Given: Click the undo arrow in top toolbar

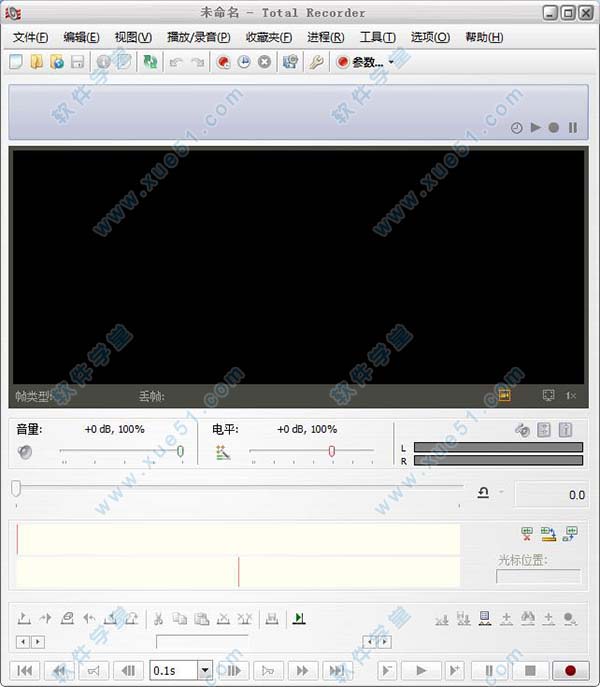Looking at the screenshot, I should [176, 62].
